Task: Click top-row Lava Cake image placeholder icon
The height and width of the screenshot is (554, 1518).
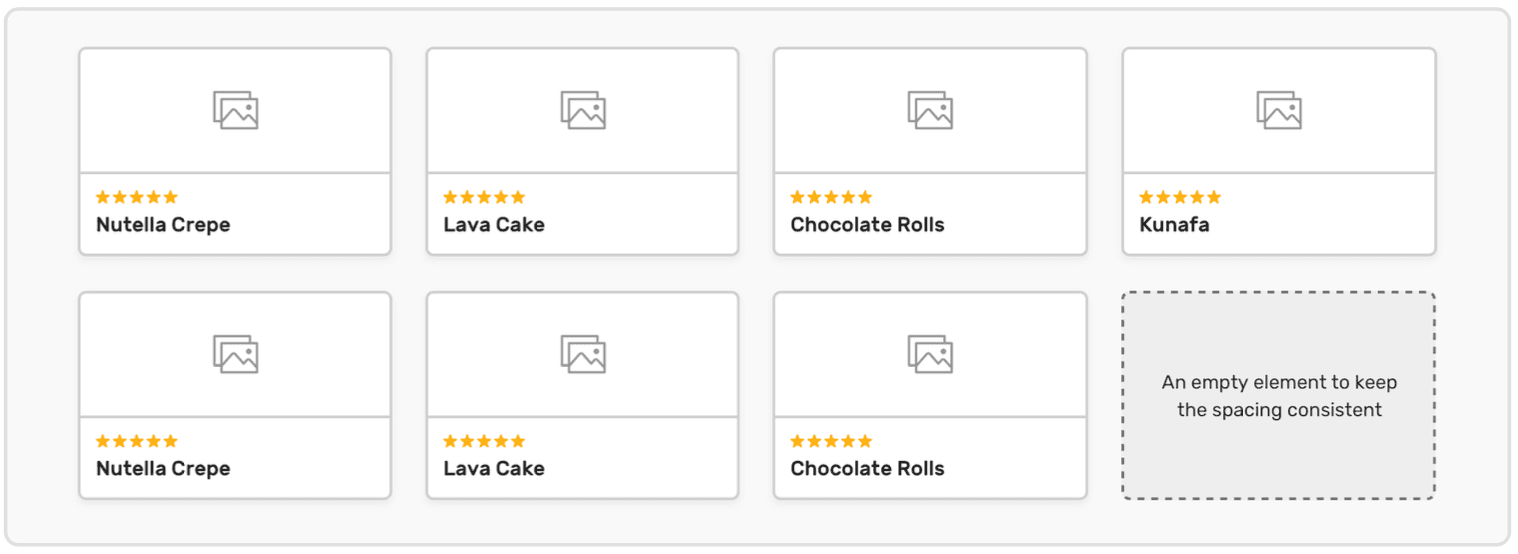Action: point(583,110)
